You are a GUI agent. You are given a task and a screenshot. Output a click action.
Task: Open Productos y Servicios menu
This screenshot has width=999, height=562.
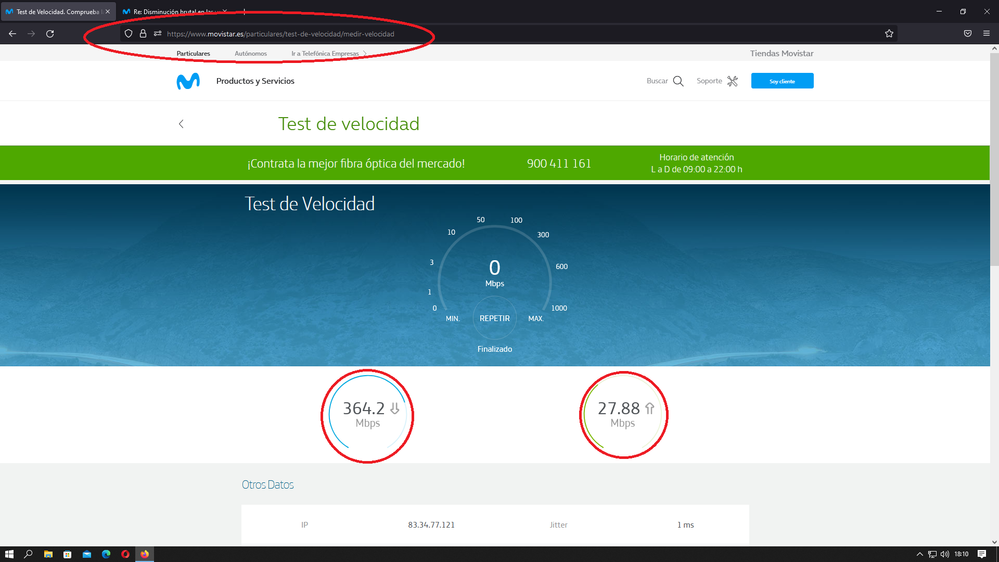click(255, 81)
